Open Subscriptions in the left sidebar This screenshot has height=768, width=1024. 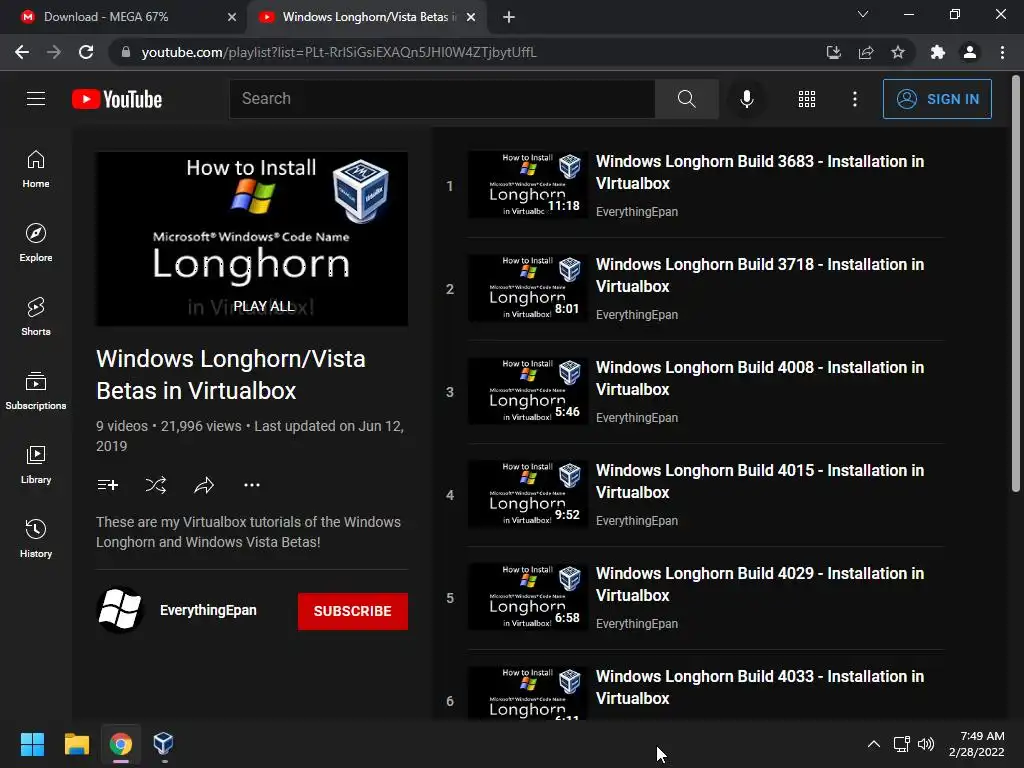[36, 391]
